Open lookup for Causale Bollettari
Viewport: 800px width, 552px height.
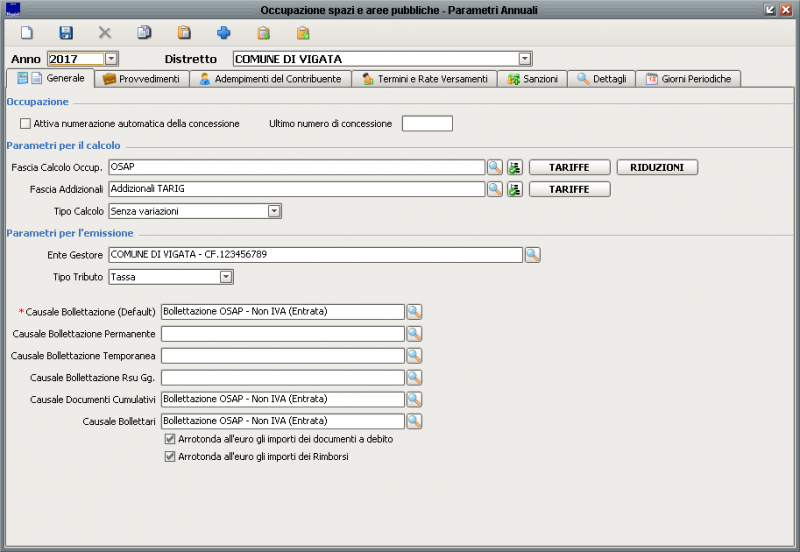click(x=414, y=421)
